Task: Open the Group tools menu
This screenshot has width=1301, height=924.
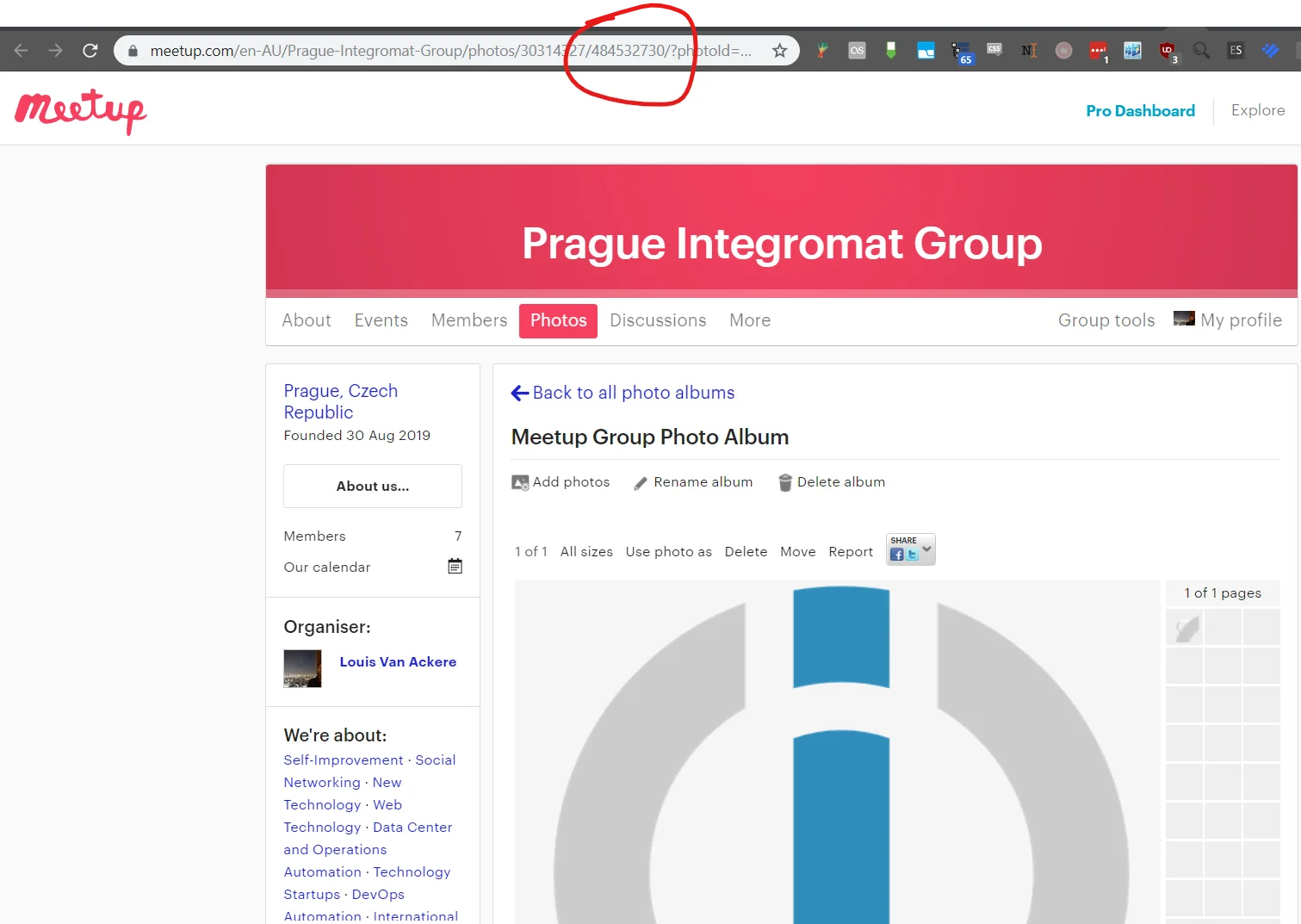Action: [1106, 320]
